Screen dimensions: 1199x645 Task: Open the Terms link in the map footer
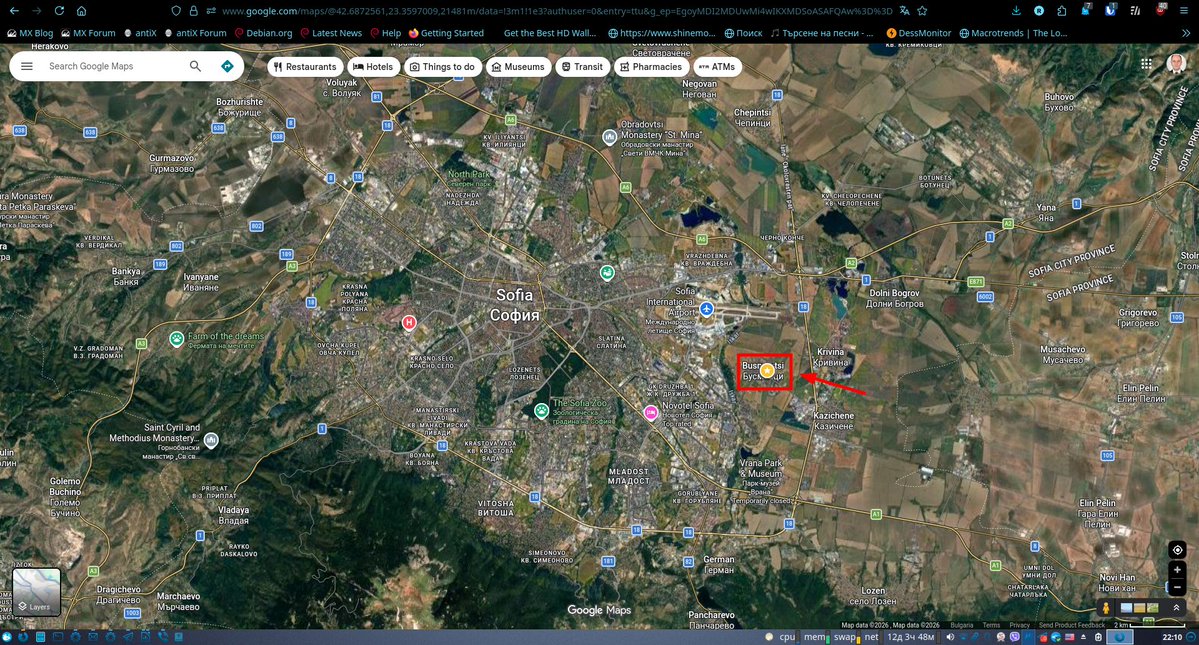[x=991, y=625]
